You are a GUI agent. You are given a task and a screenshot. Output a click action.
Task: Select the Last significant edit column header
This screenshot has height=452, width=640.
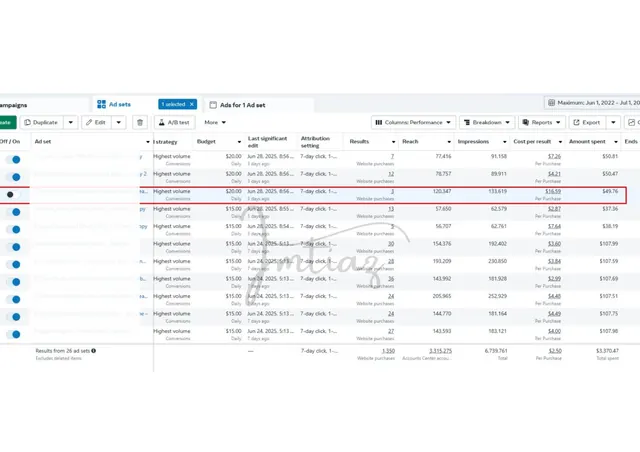[267, 142]
